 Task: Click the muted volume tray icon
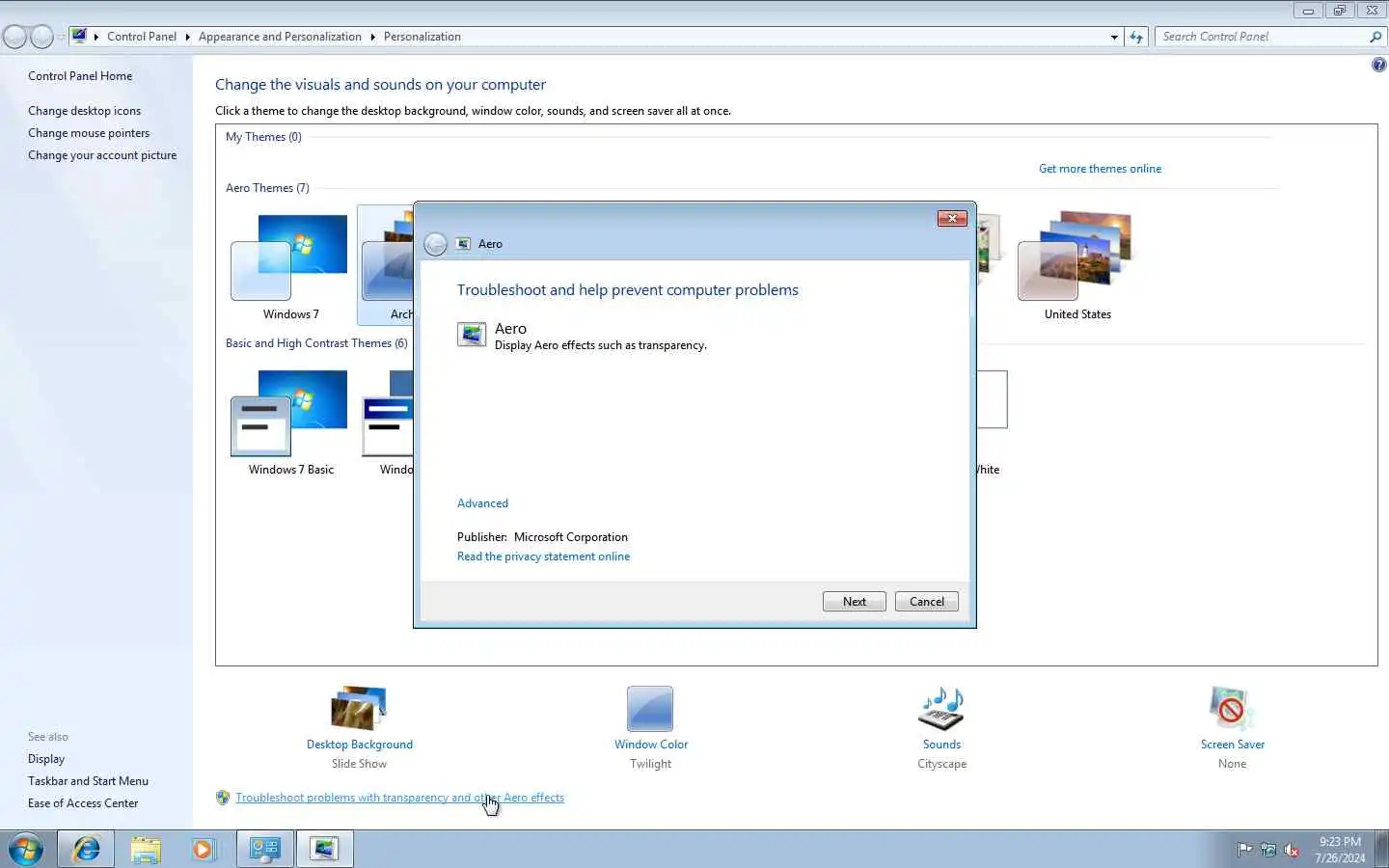(x=1292, y=850)
